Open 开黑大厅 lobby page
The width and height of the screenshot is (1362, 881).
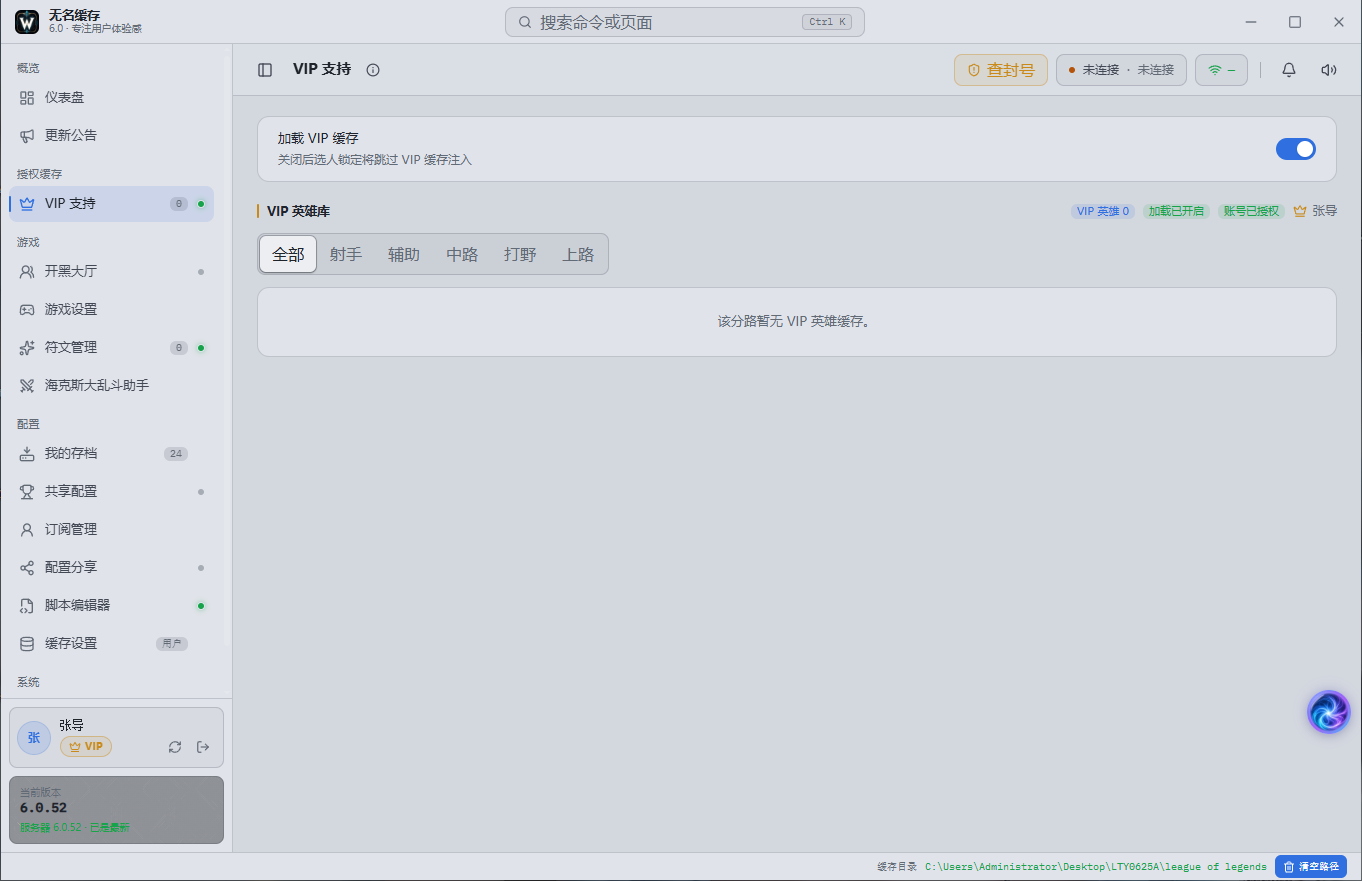click(111, 272)
